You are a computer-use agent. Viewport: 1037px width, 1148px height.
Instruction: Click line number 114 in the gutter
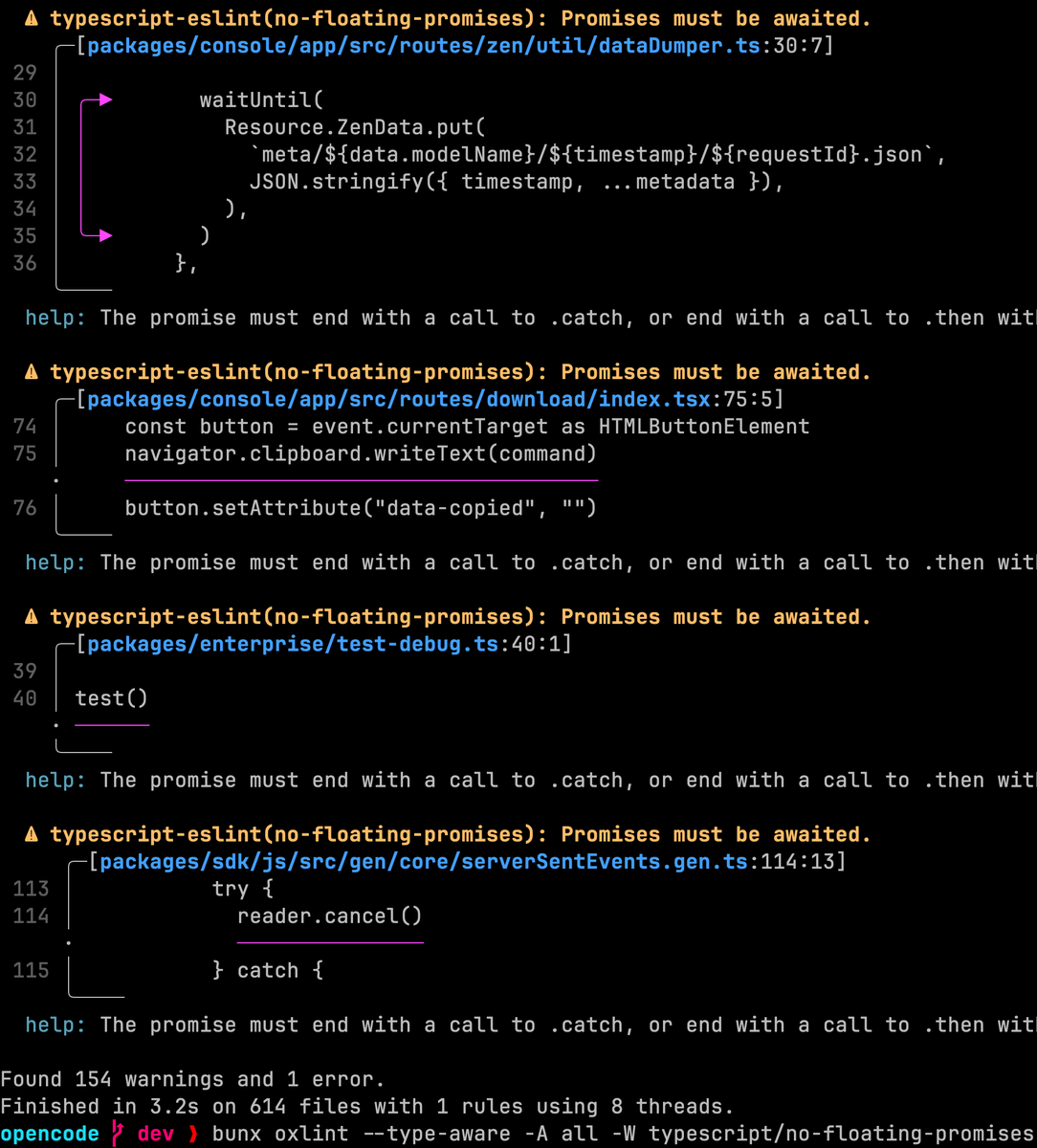(31, 916)
